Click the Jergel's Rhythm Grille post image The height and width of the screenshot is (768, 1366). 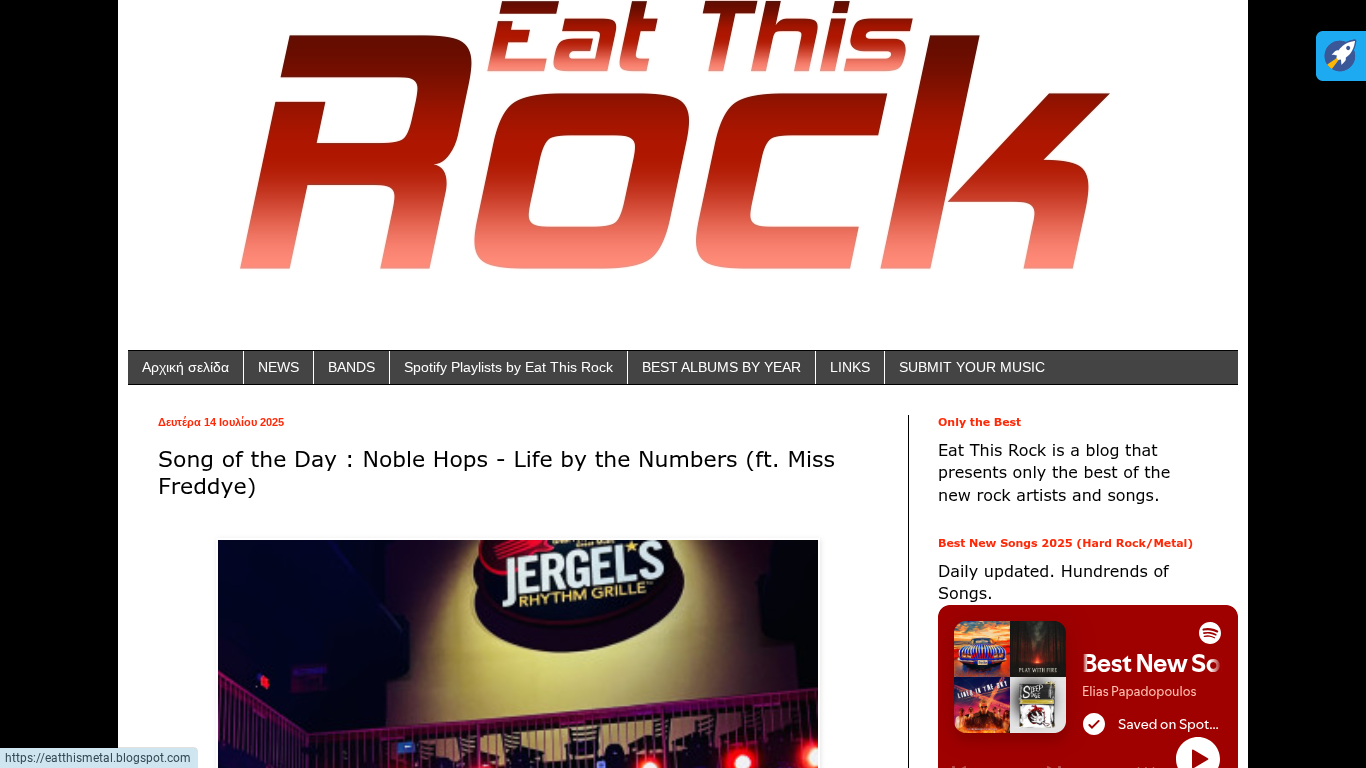point(518,654)
